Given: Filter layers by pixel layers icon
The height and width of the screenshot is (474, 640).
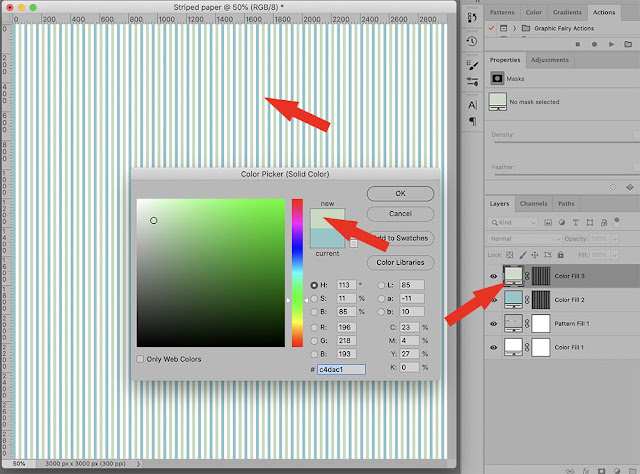Looking at the screenshot, I should [x=548, y=223].
